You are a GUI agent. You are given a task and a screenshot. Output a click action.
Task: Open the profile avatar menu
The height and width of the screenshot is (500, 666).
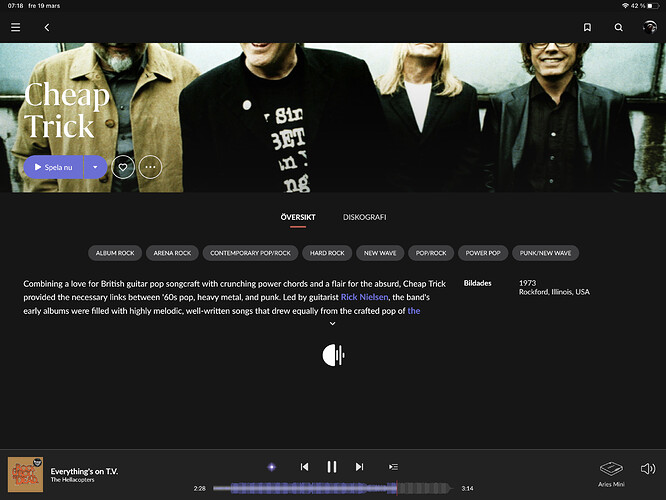(x=649, y=27)
